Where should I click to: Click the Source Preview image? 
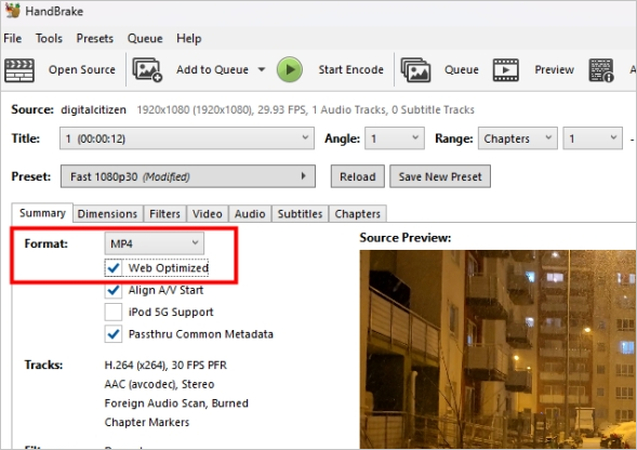click(498, 349)
